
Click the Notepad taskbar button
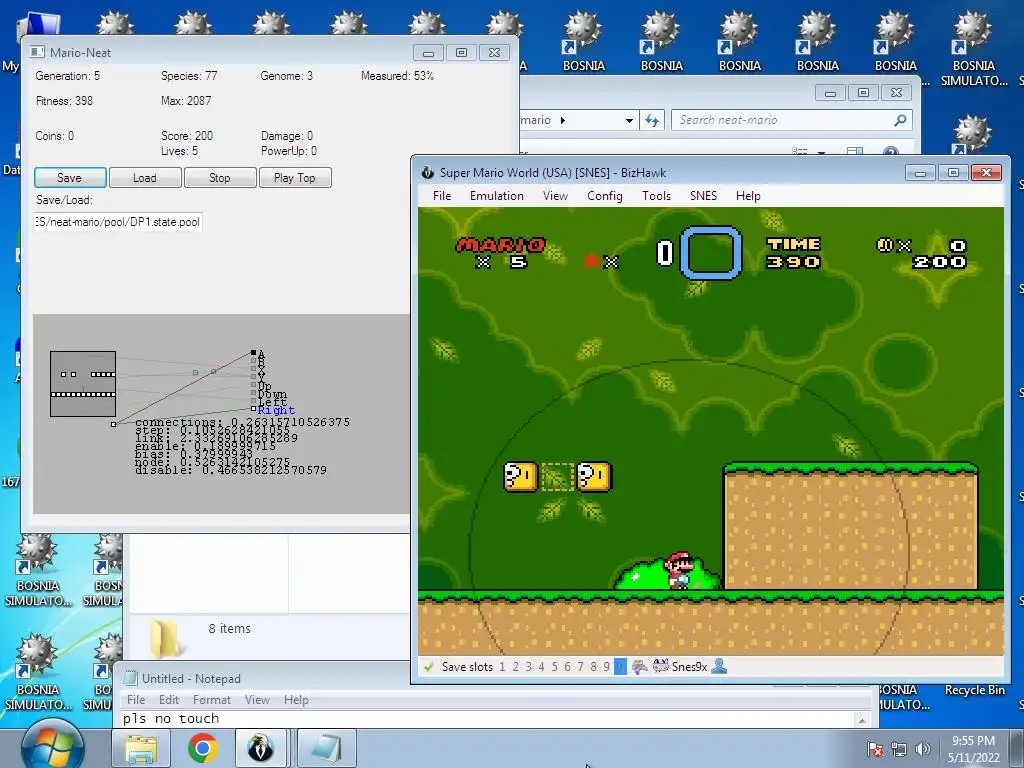tap(327, 748)
